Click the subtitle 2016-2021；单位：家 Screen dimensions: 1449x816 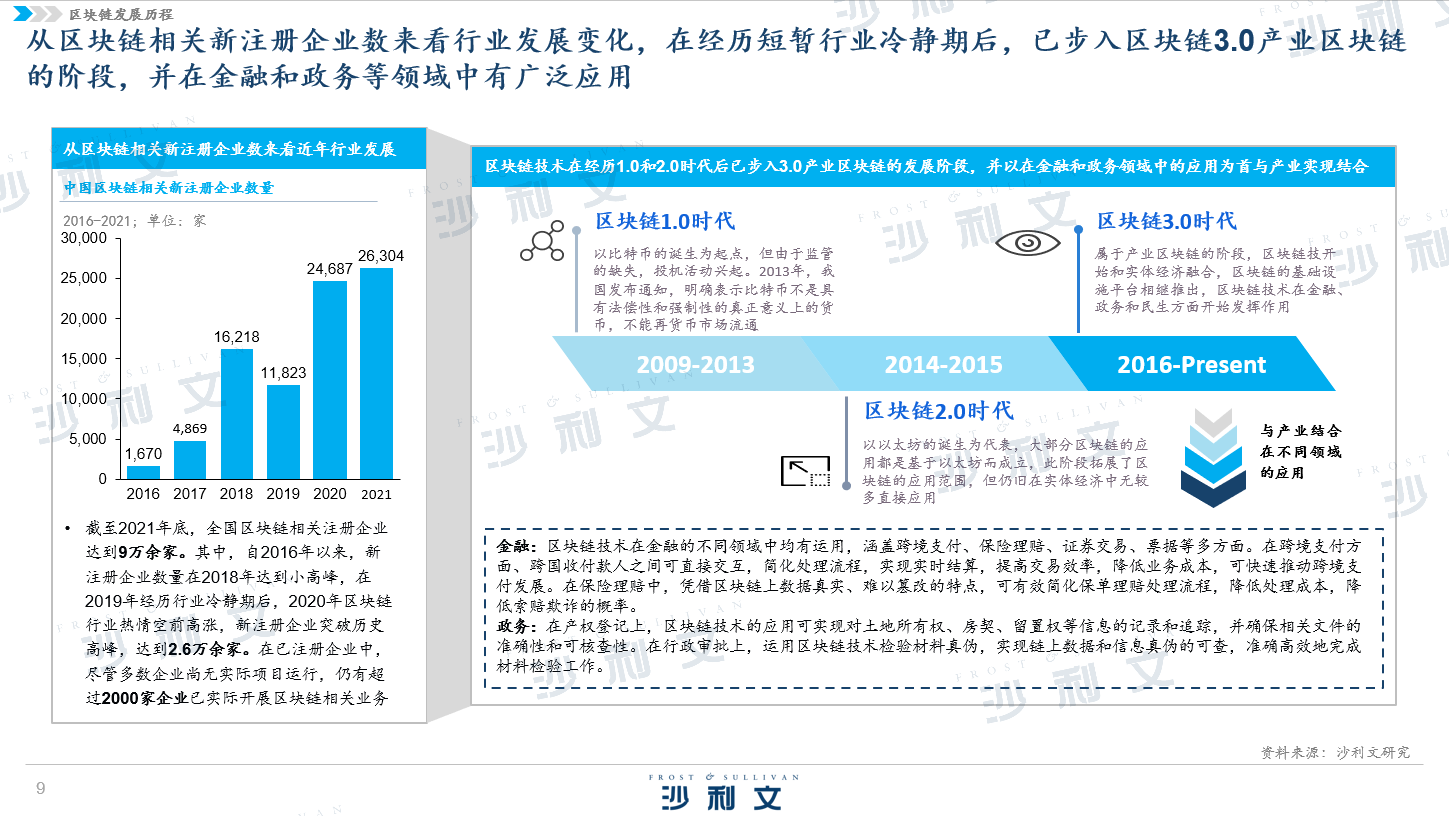(x=134, y=220)
